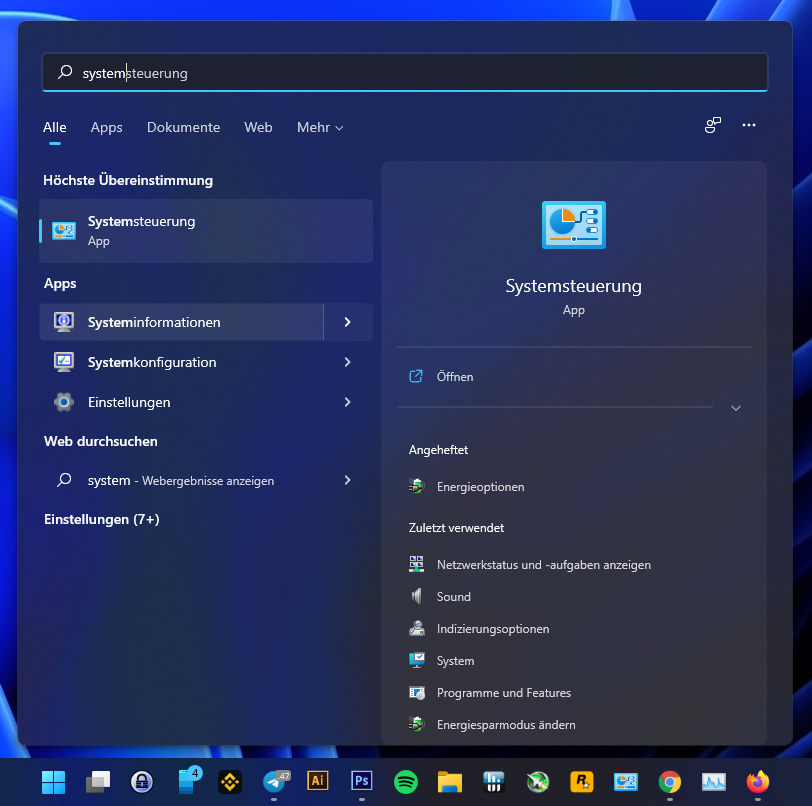Open Telegram on the taskbar
812x806 pixels.
click(274, 782)
